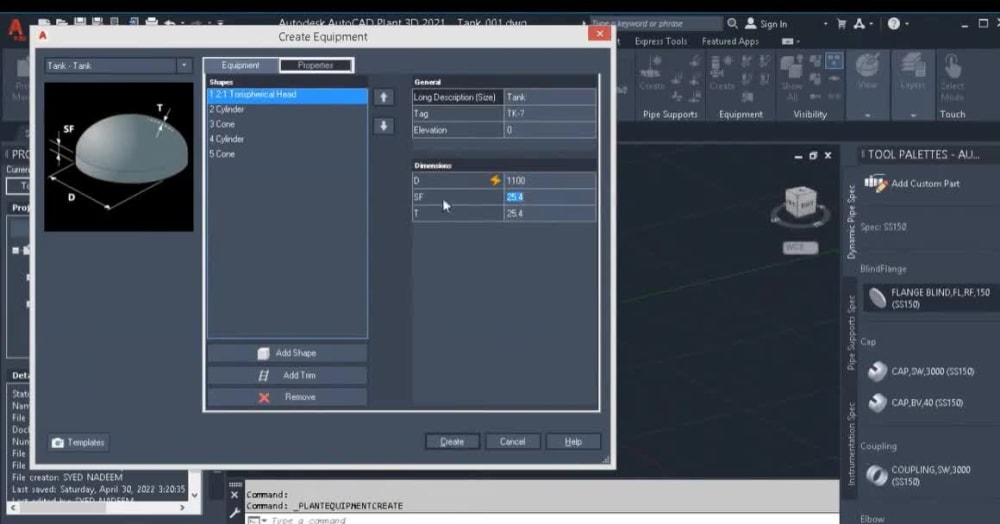The width and height of the screenshot is (1000, 524).
Task: Open the Autodesk A connectivity menu icon
Action: (860, 24)
